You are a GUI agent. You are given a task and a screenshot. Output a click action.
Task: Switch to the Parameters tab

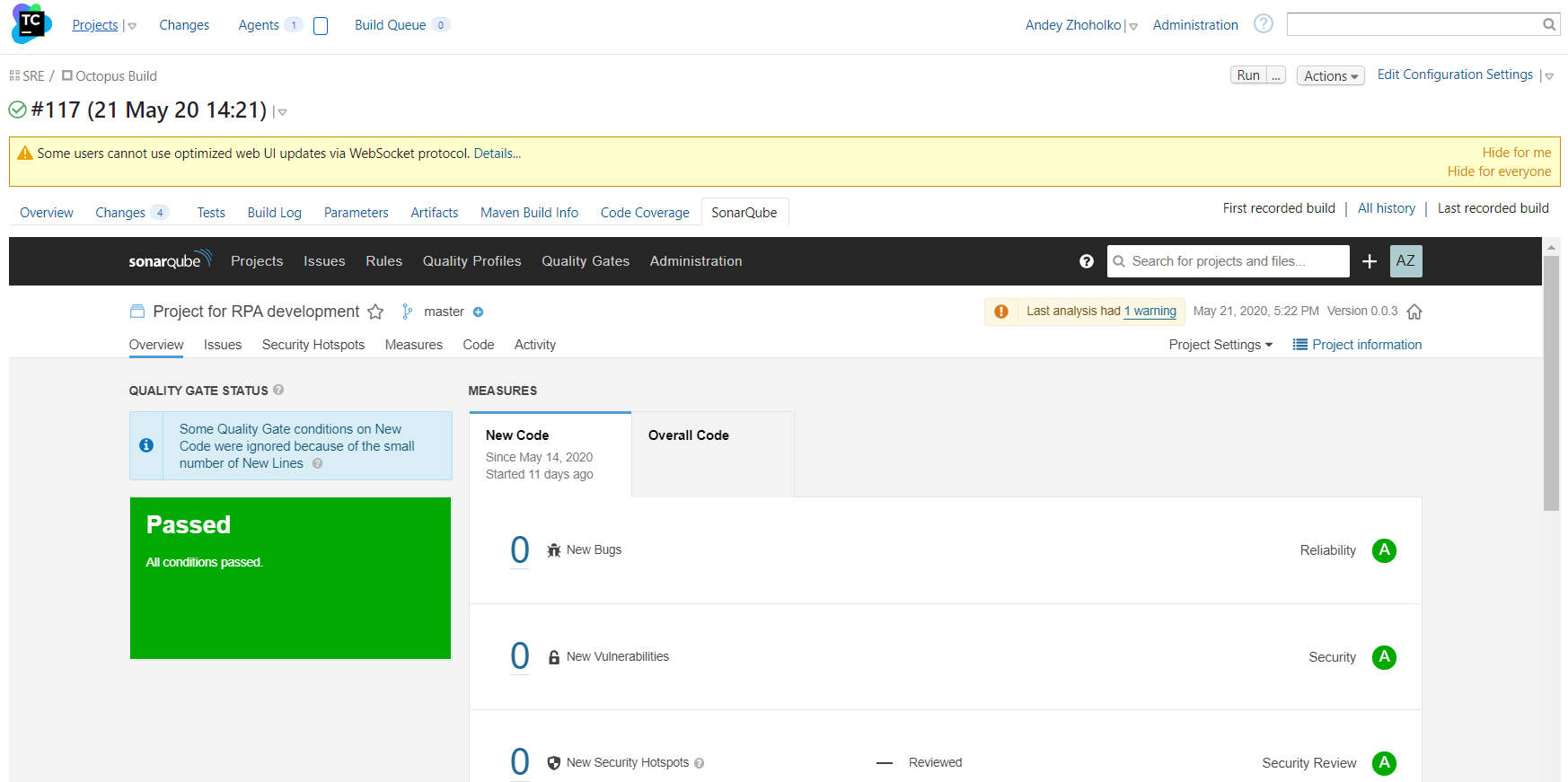click(x=357, y=213)
